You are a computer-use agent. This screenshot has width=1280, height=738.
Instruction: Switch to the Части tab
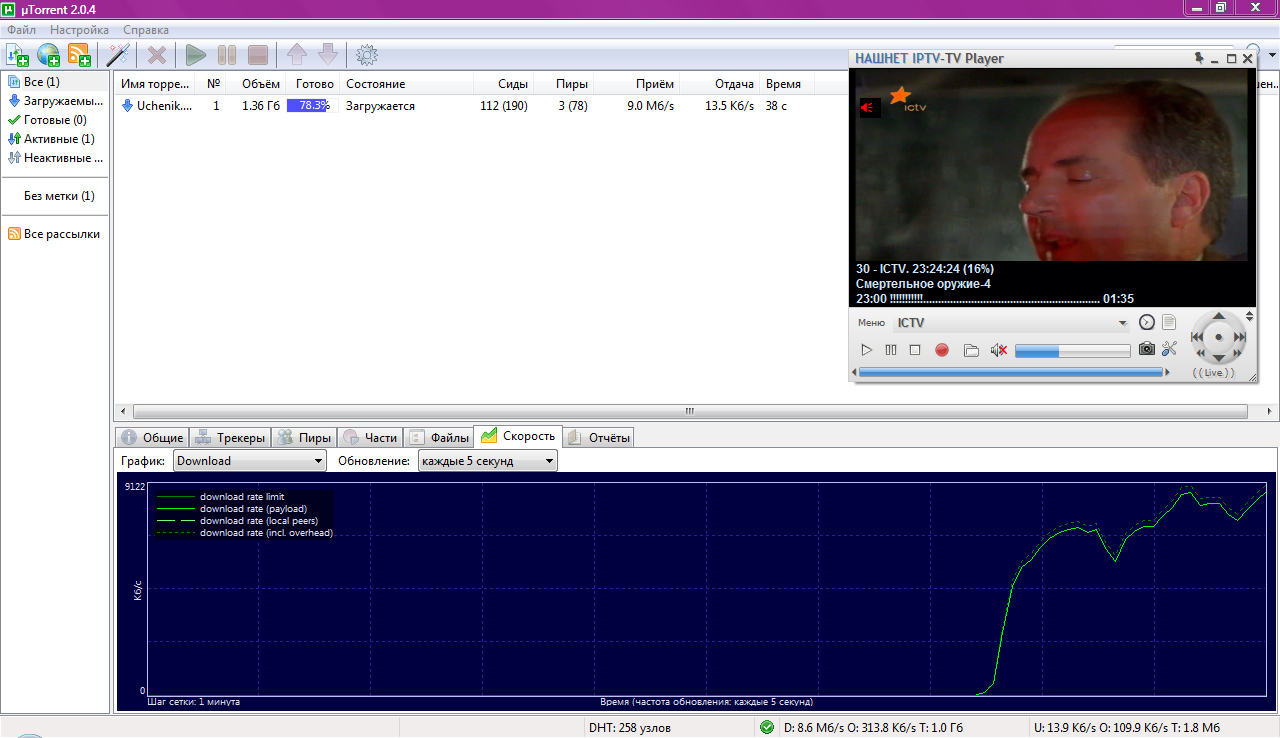coord(370,437)
